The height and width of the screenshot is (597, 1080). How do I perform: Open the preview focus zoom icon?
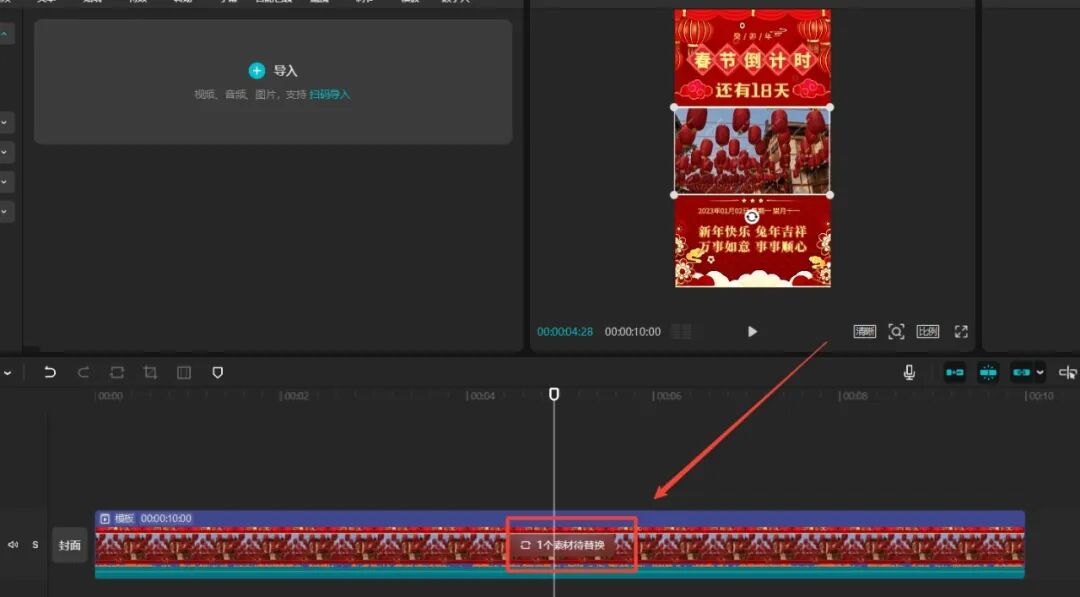click(896, 331)
